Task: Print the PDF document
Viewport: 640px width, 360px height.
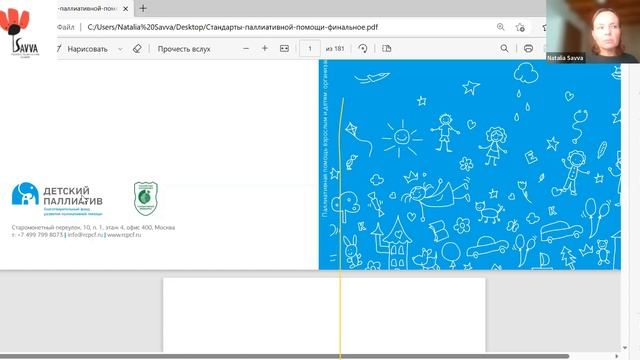Action: pos(528,48)
